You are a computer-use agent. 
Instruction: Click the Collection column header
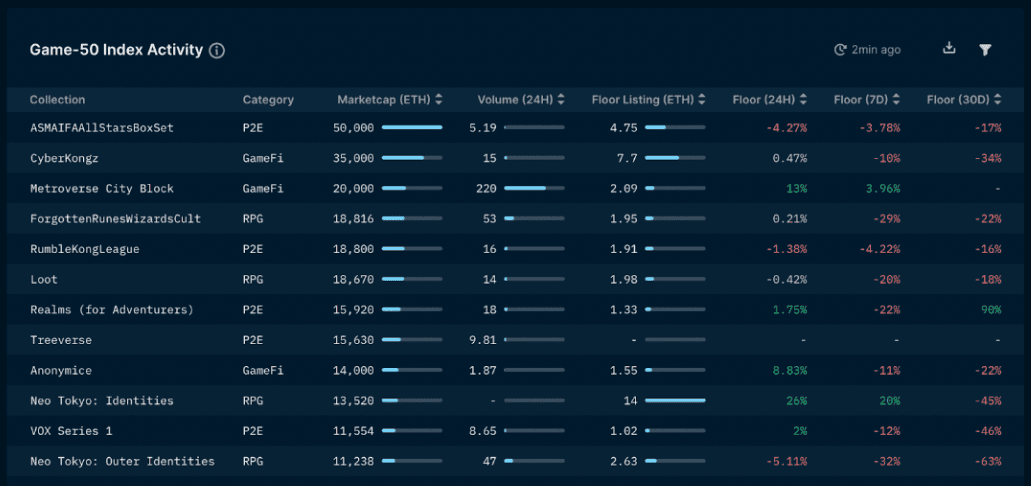[57, 100]
